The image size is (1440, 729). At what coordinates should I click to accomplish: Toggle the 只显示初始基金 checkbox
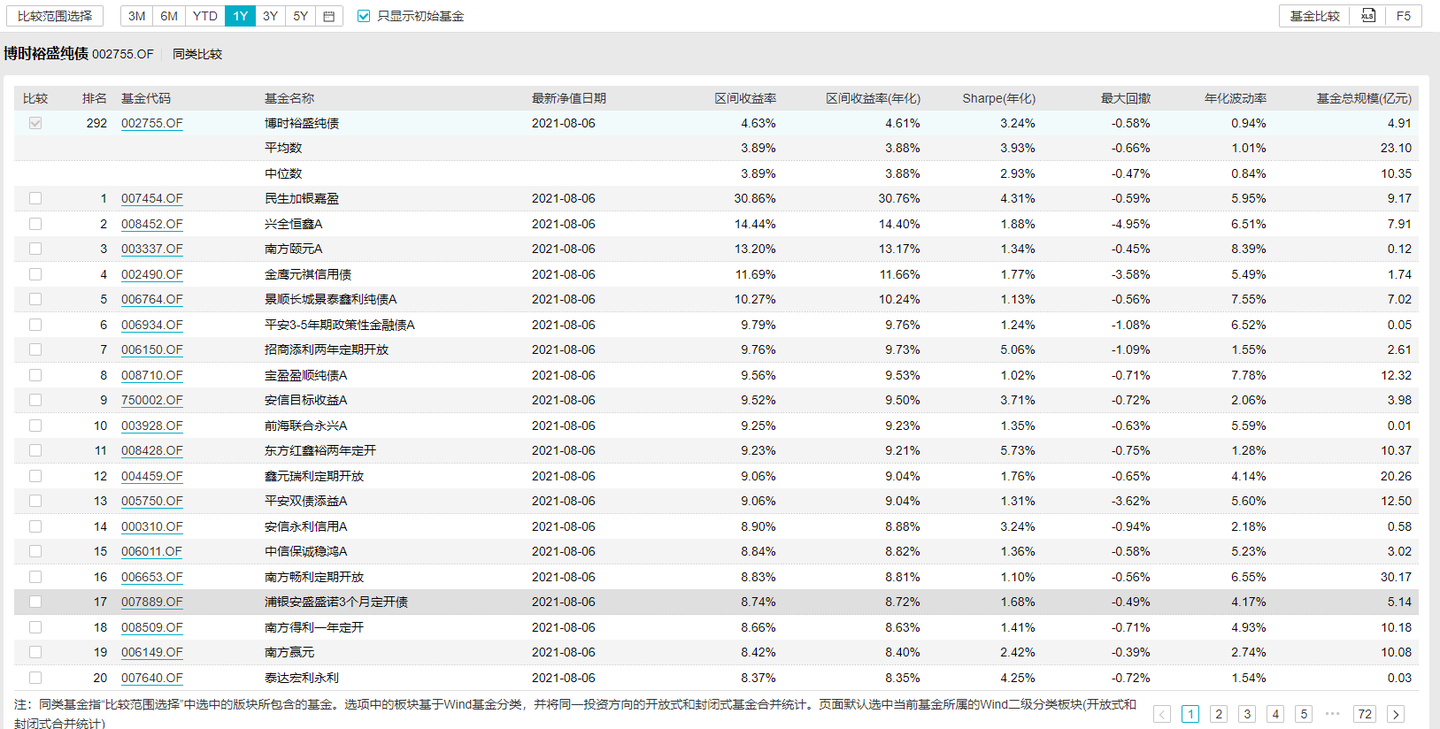coord(364,16)
